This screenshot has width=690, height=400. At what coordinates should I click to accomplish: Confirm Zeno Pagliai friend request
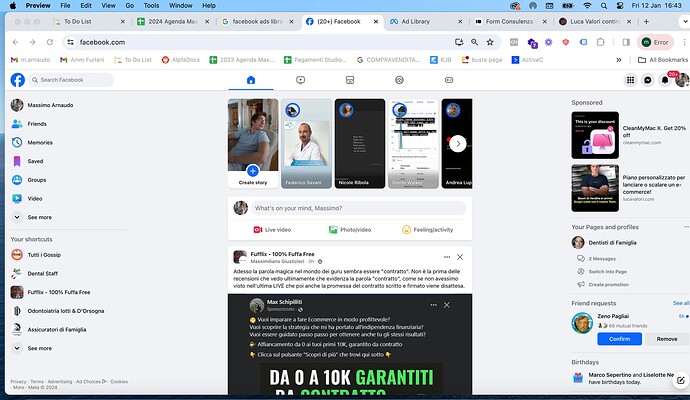pyautogui.click(x=619, y=339)
